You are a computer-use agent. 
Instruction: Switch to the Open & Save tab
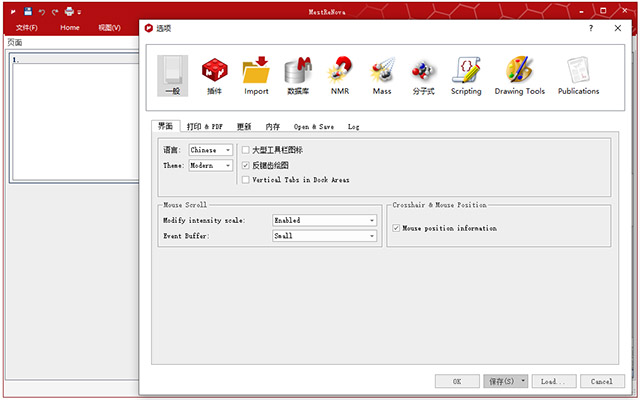[x=313, y=127]
